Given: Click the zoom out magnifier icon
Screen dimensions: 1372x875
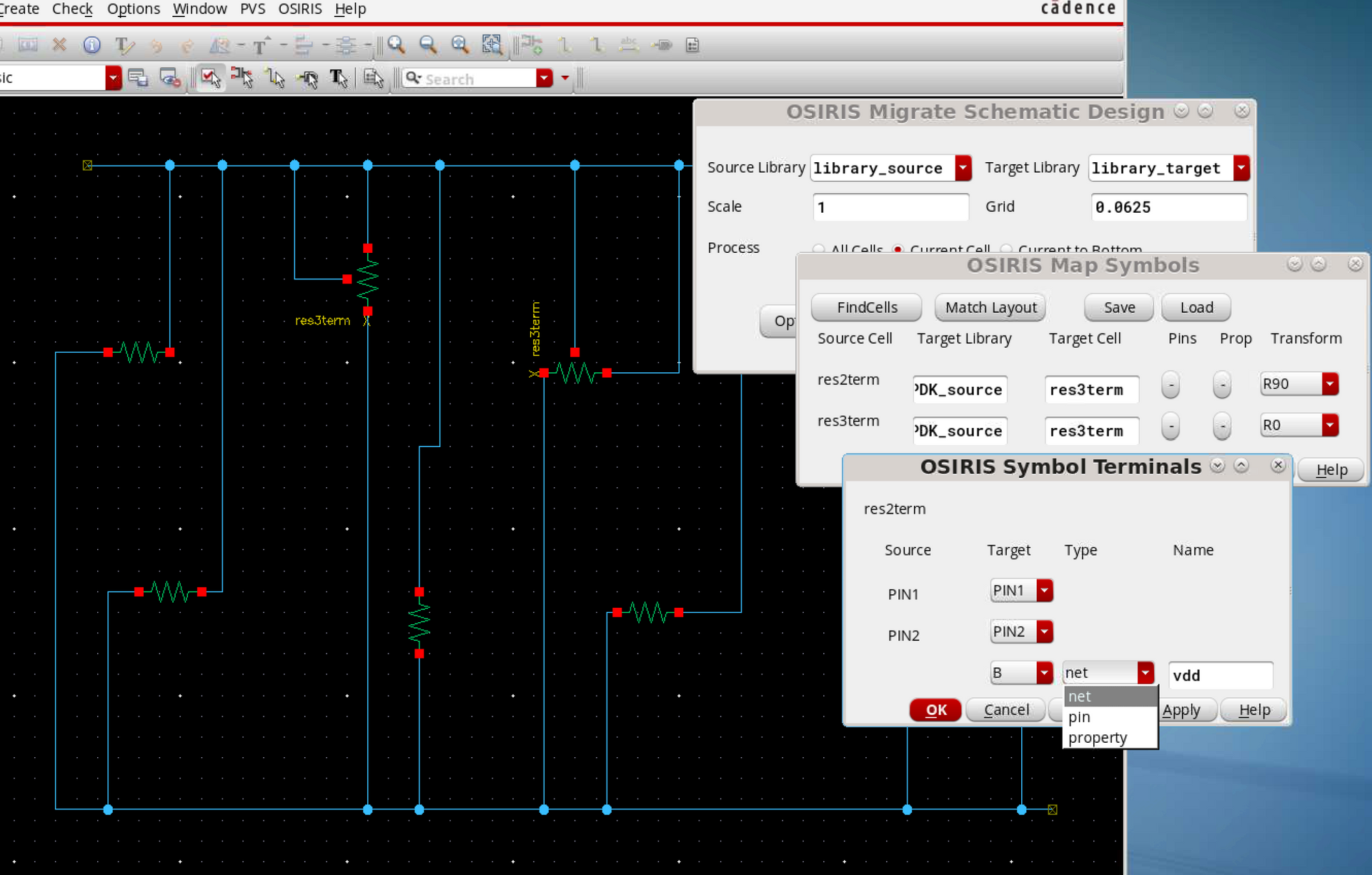Looking at the screenshot, I should click(428, 45).
